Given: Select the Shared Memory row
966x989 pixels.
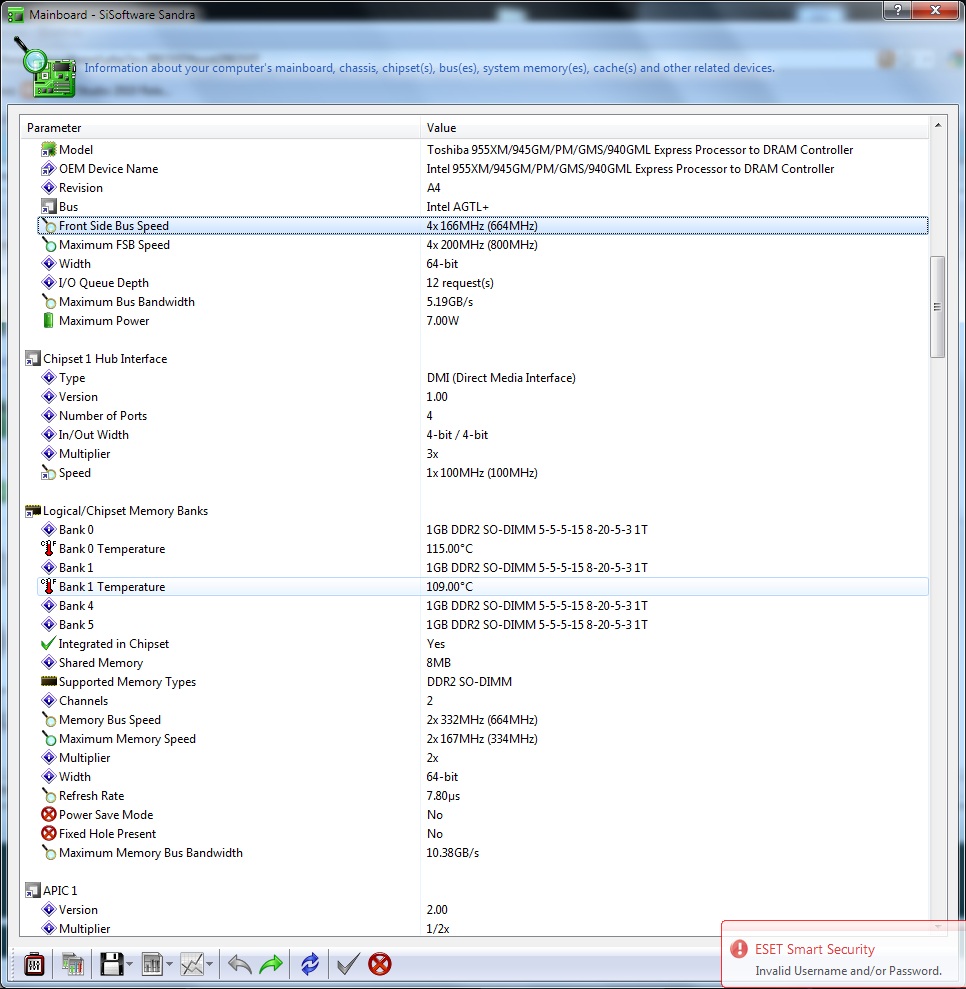Looking at the screenshot, I should [x=483, y=662].
